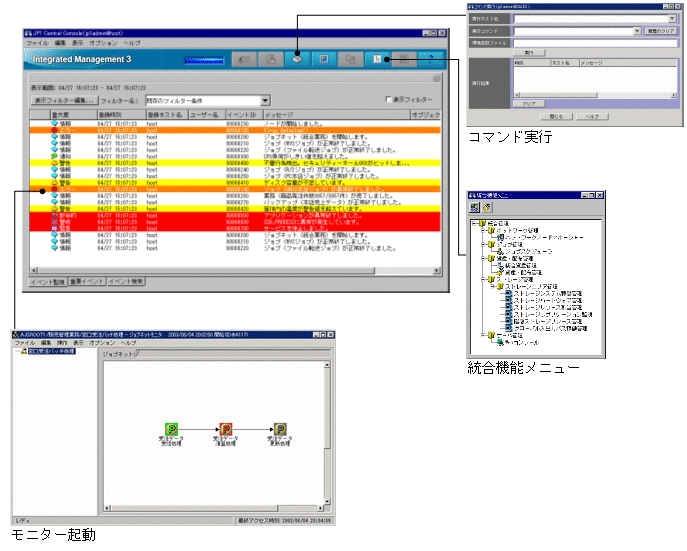
Task: Click the 表示フィルター編集 button
Action: (63, 100)
